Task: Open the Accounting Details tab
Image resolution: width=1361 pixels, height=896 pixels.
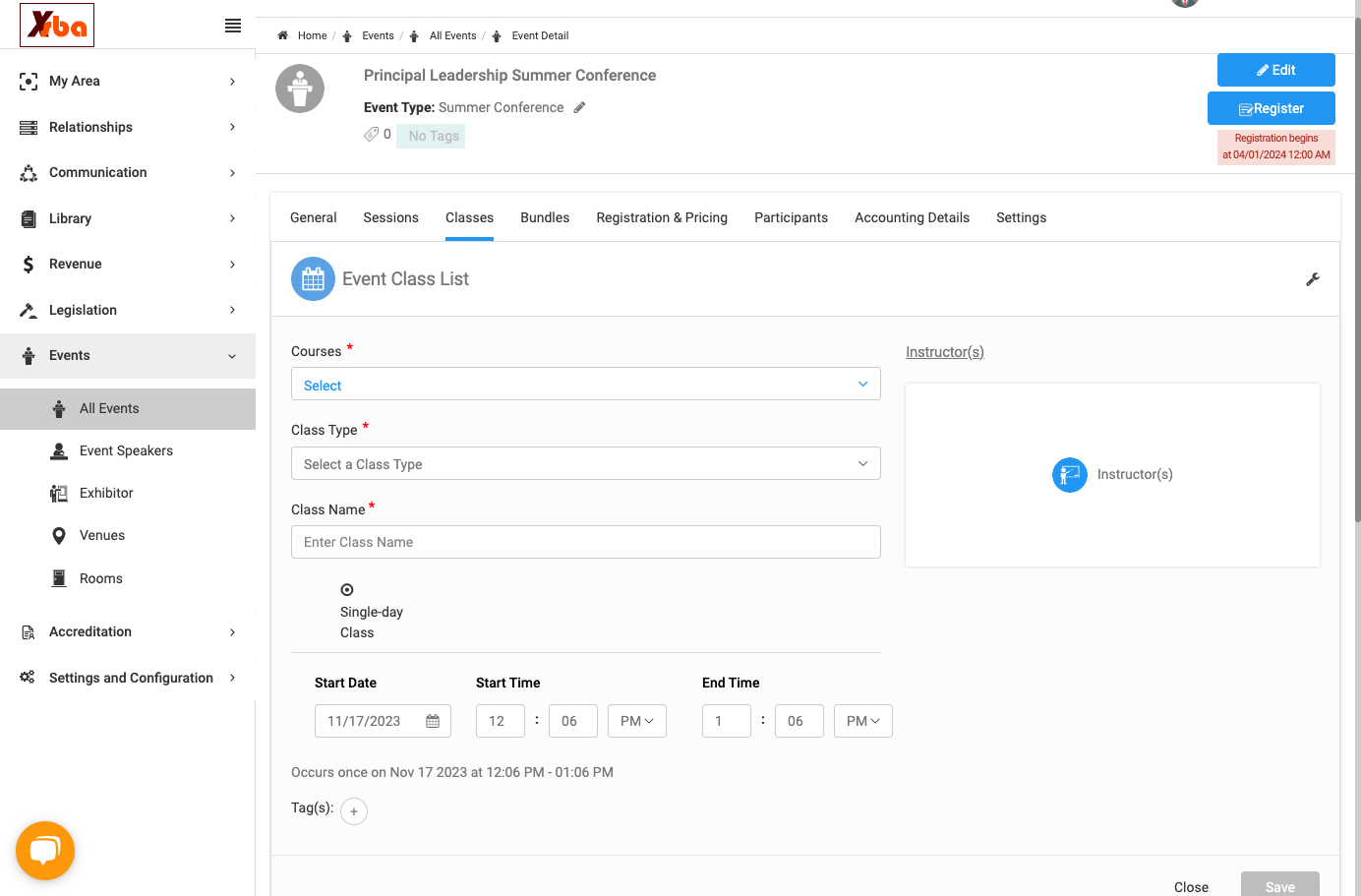Action: pos(912,217)
